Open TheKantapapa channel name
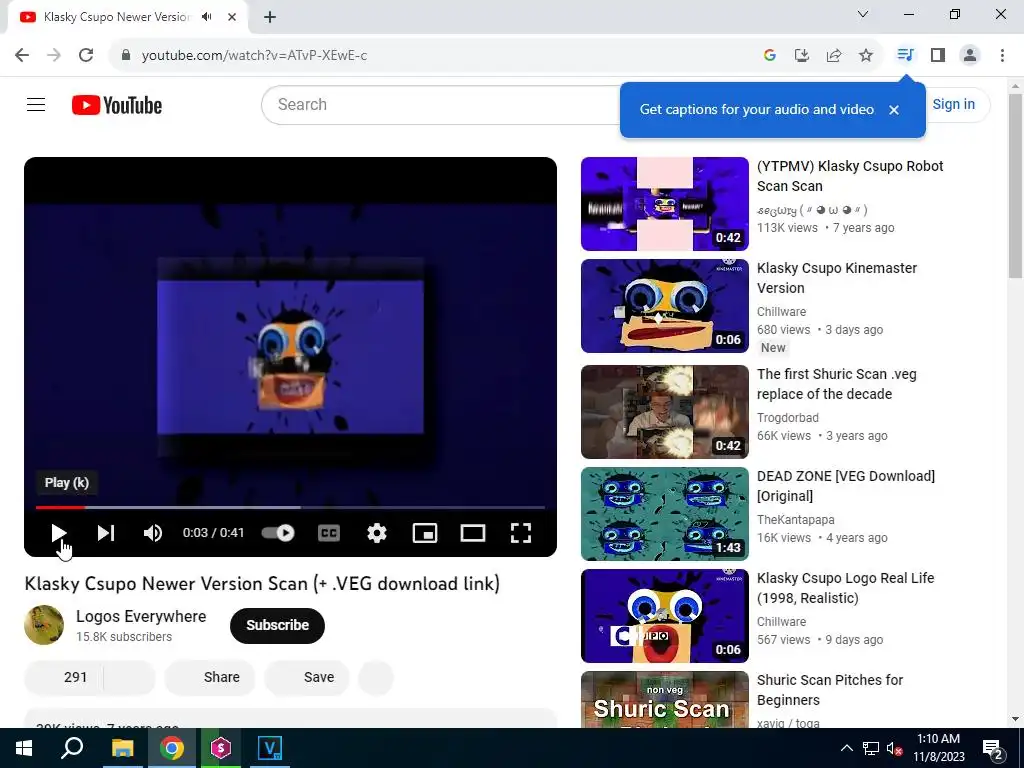 [795, 519]
